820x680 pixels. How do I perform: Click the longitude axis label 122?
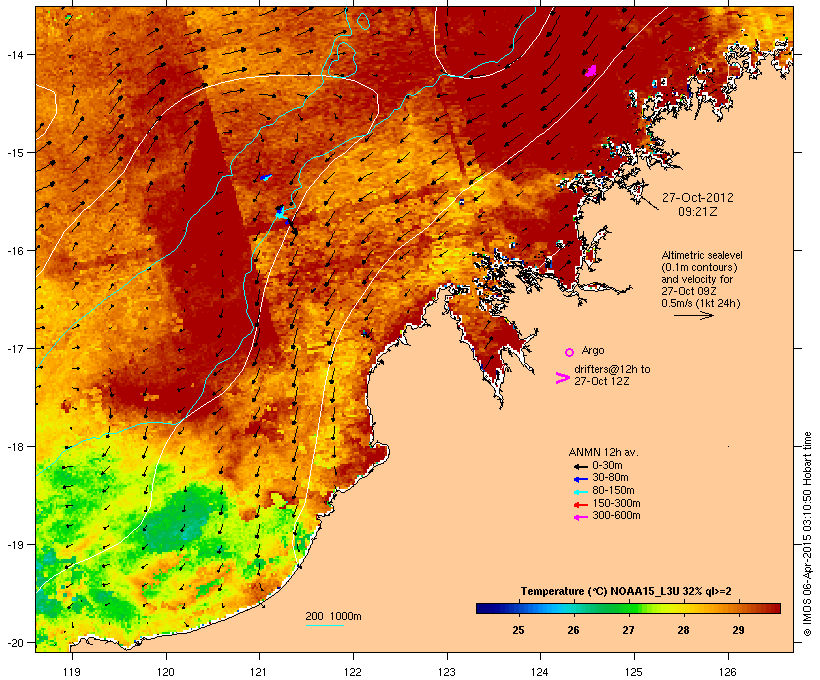tap(353, 672)
